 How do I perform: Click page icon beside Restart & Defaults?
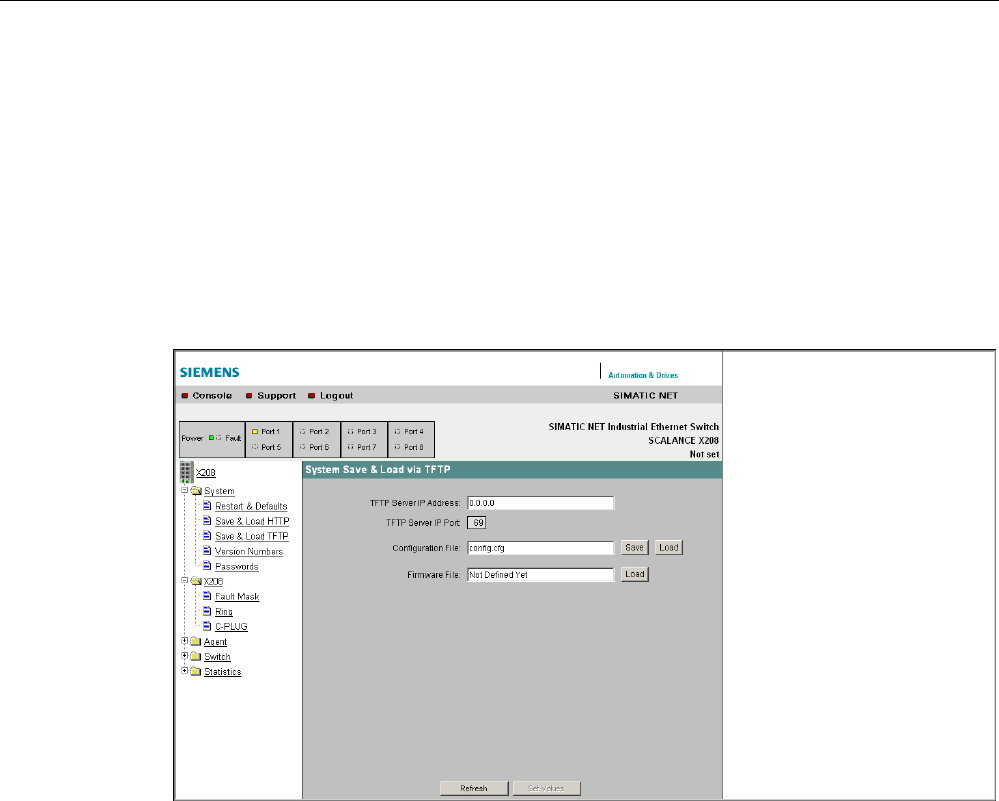pyautogui.click(x=207, y=505)
